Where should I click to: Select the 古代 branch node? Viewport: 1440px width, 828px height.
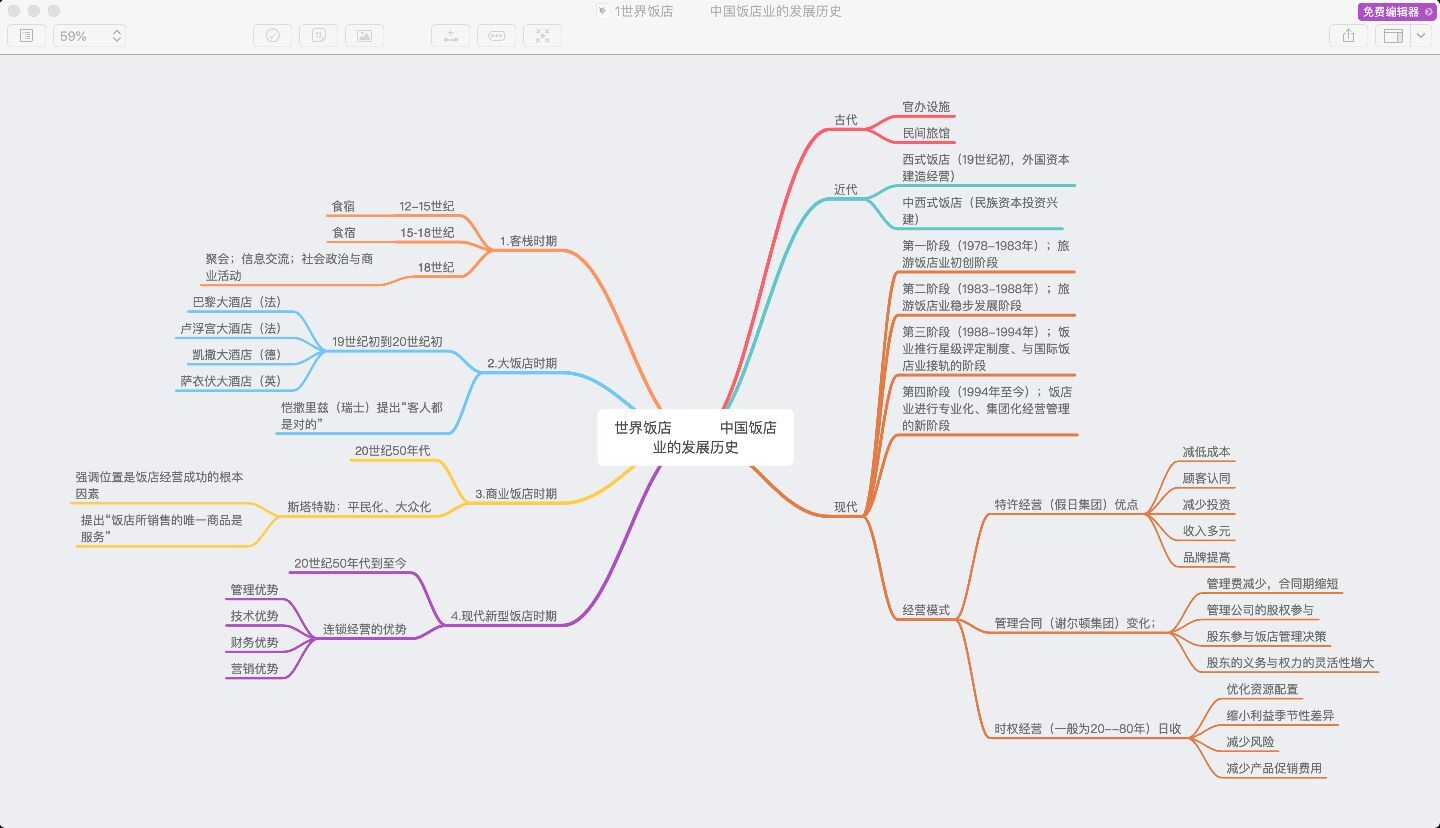845,120
